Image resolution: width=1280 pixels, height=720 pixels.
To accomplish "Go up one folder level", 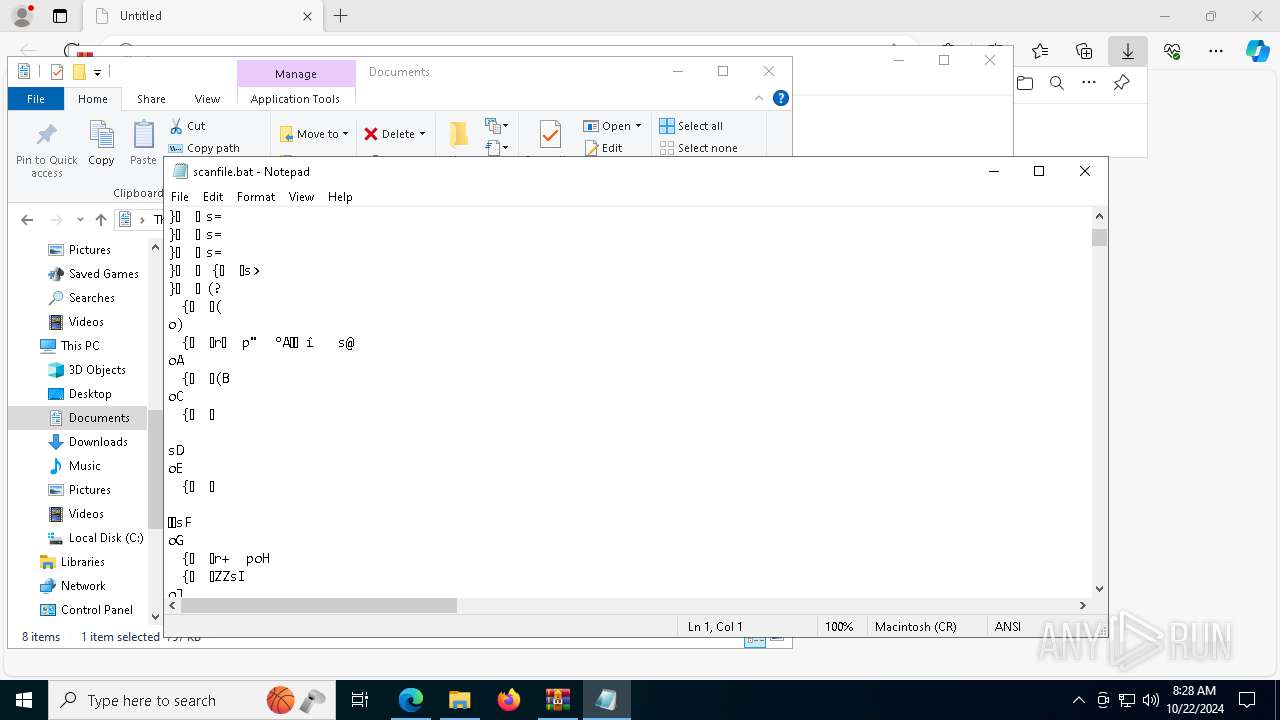I will point(100,220).
